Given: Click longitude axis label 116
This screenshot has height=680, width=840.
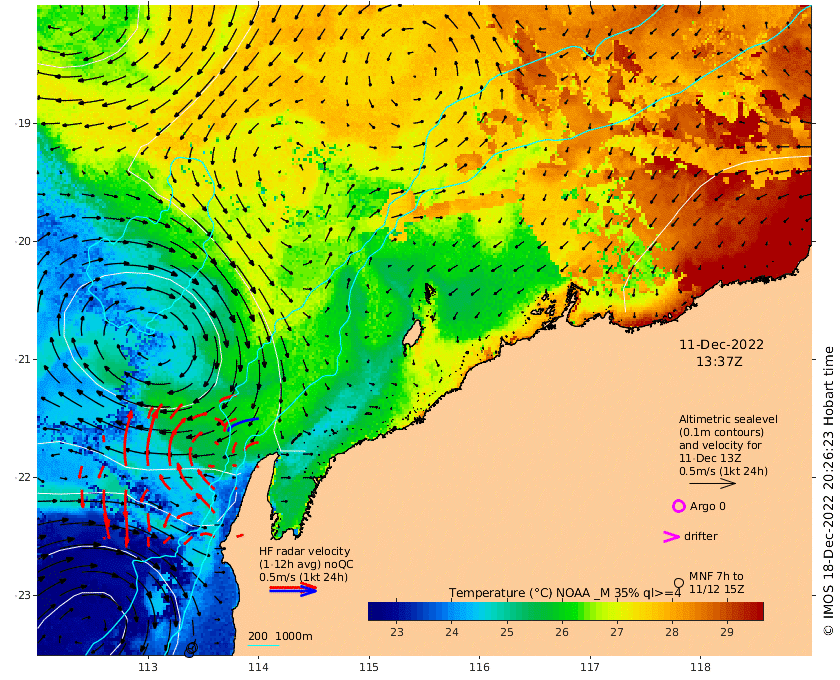Looking at the screenshot, I should click(479, 667).
